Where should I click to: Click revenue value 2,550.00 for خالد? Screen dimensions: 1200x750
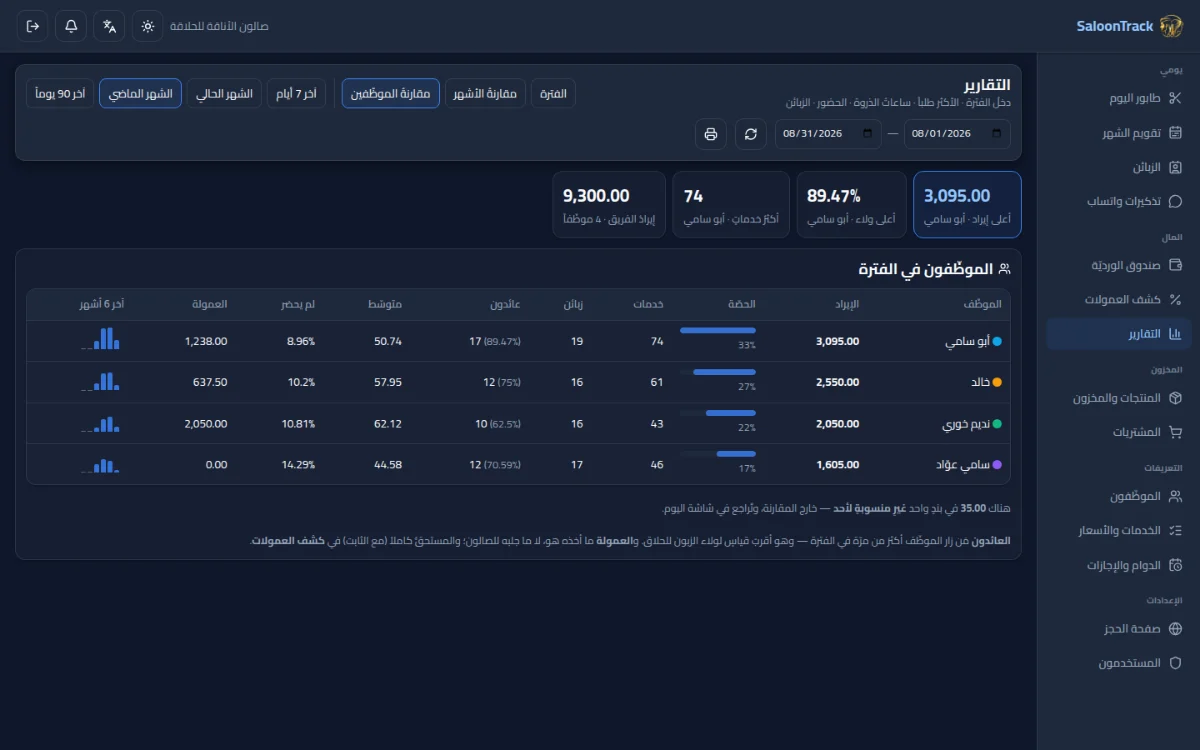(837, 382)
